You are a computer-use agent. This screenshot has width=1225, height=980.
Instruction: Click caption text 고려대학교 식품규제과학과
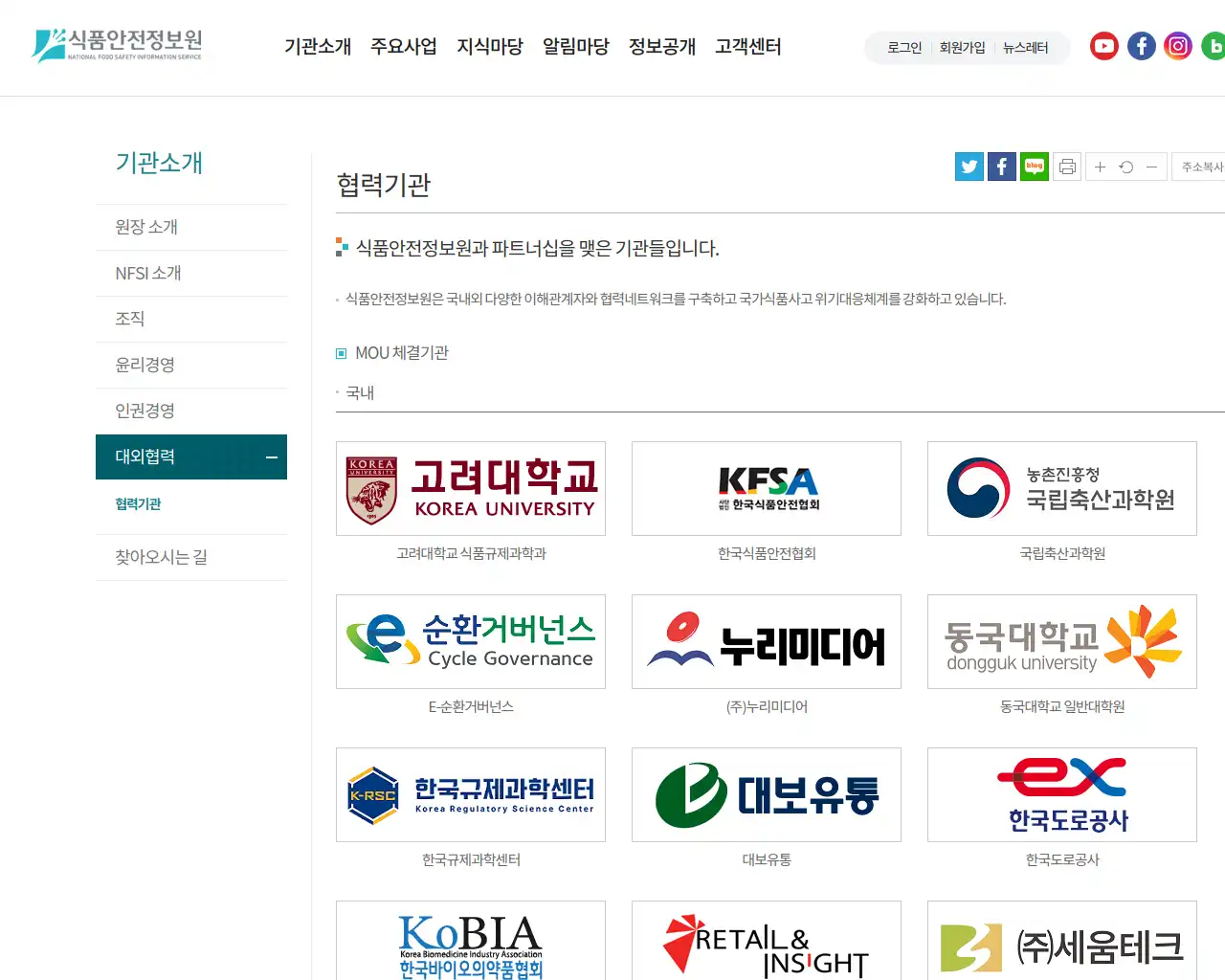pyautogui.click(x=471, y=553)
